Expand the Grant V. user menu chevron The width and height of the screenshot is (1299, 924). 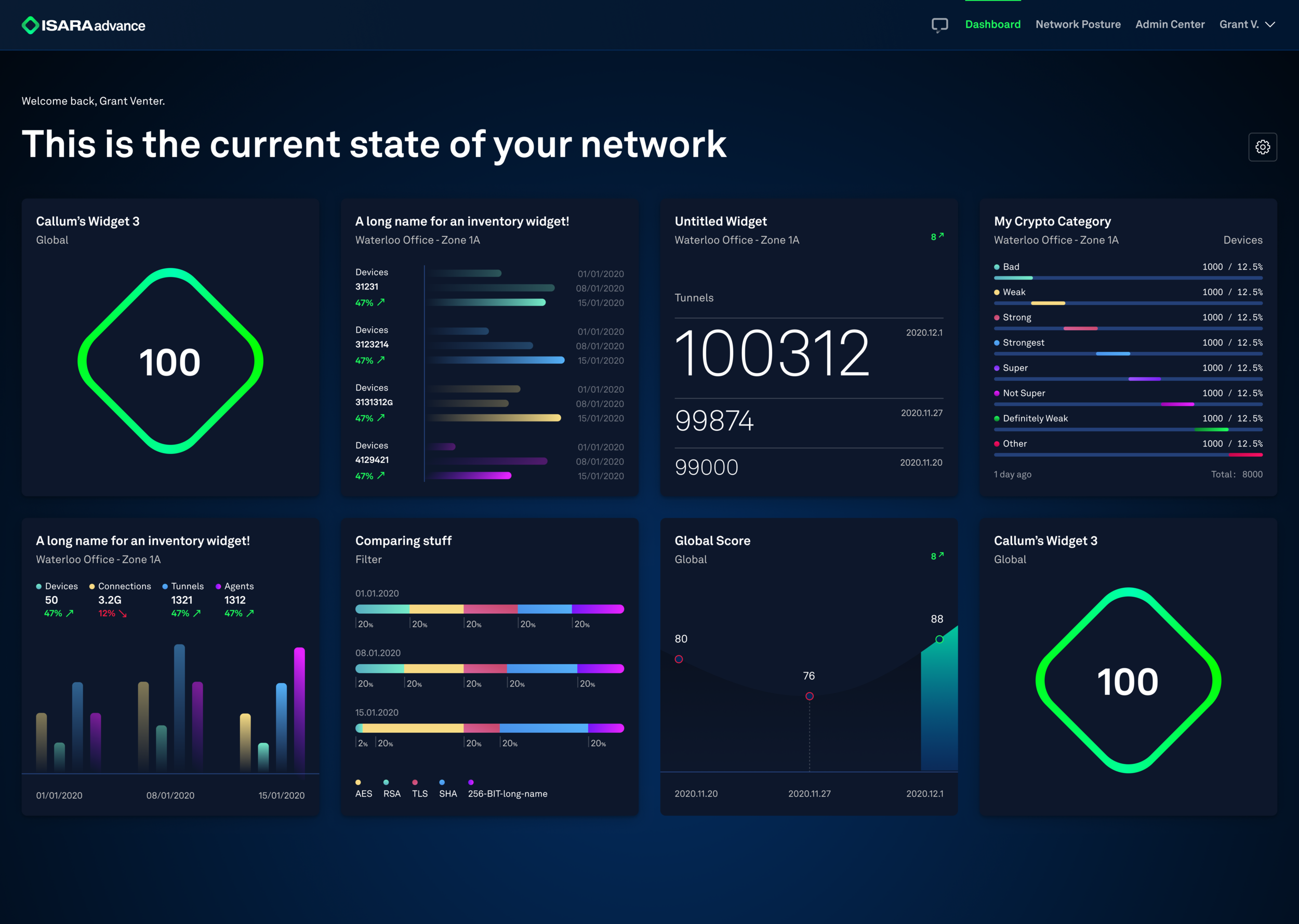pos(1270,24)
